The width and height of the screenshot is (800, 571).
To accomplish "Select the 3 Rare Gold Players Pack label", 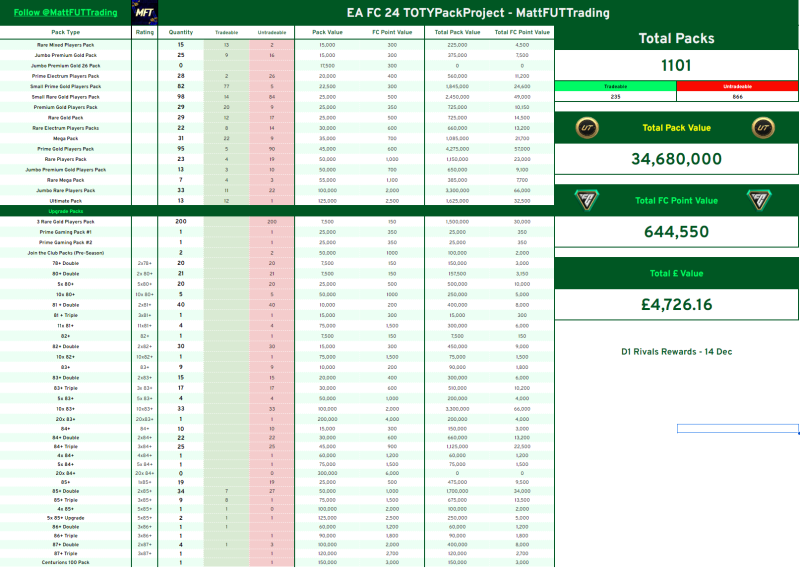I will click(x=66, y=222).
